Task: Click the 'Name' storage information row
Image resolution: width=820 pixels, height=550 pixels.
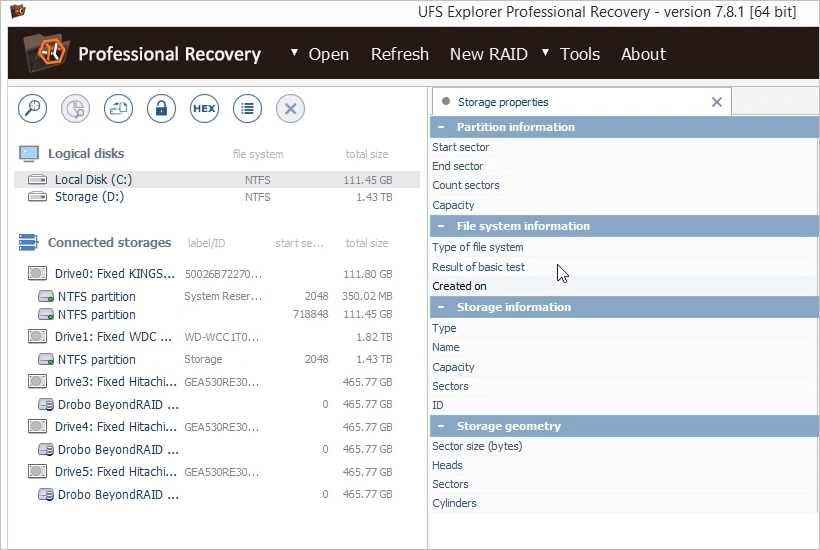Action: pyautogui.click(x=624, y=347)
